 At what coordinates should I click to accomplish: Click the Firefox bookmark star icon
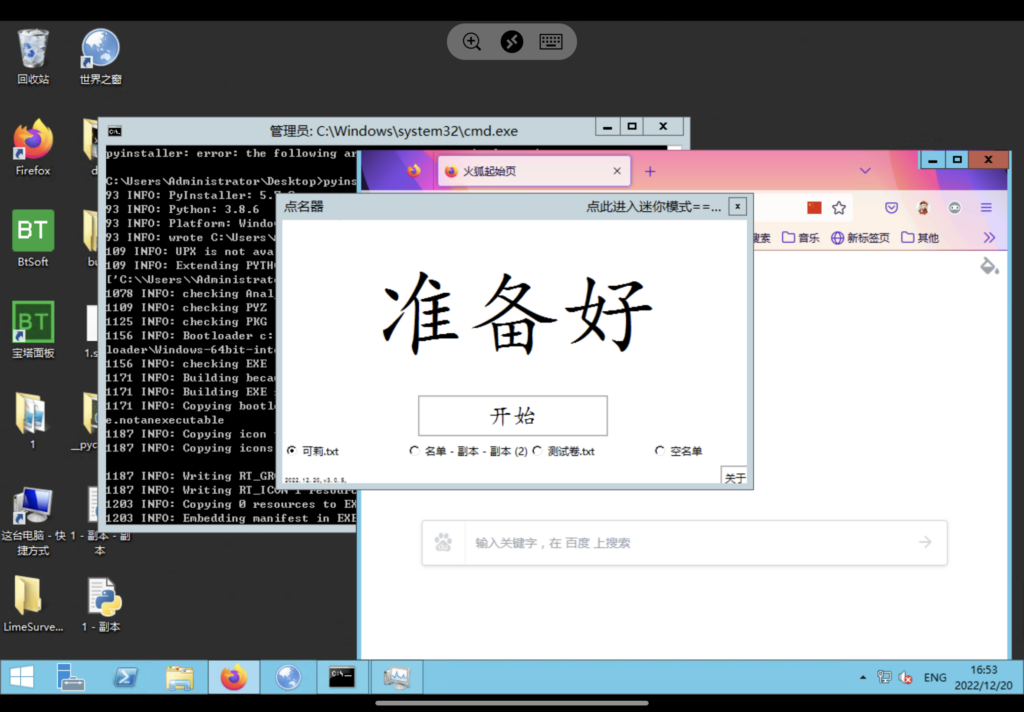pyautogui.click(x=839, y=208)
